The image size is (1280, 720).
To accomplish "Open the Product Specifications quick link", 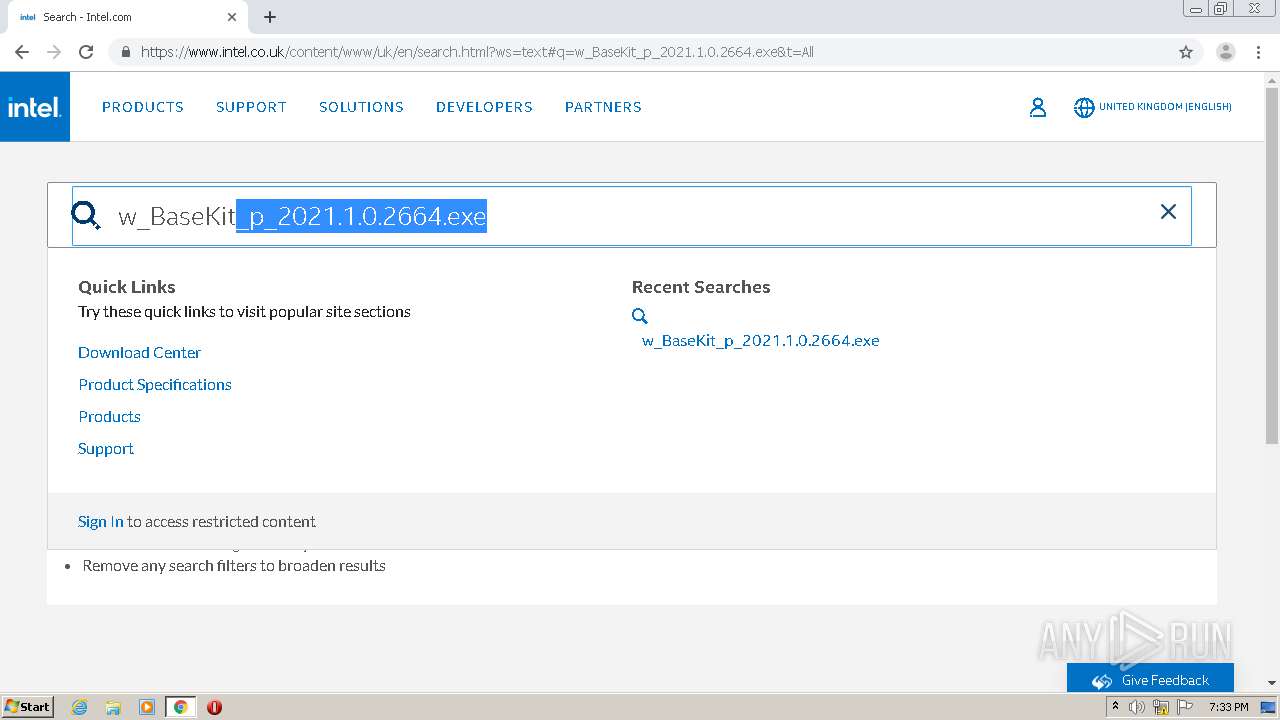I will pyautogui.click(x=155, y=384).
